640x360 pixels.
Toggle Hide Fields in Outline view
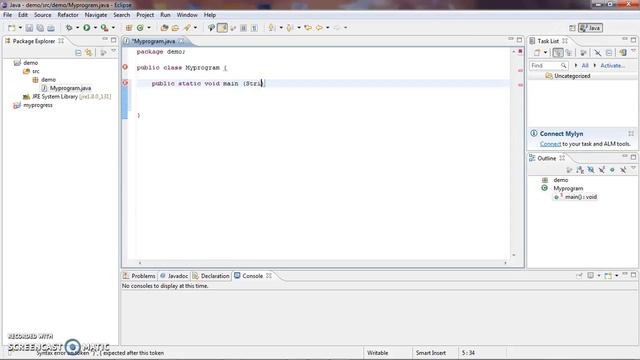tap(591, 170)
